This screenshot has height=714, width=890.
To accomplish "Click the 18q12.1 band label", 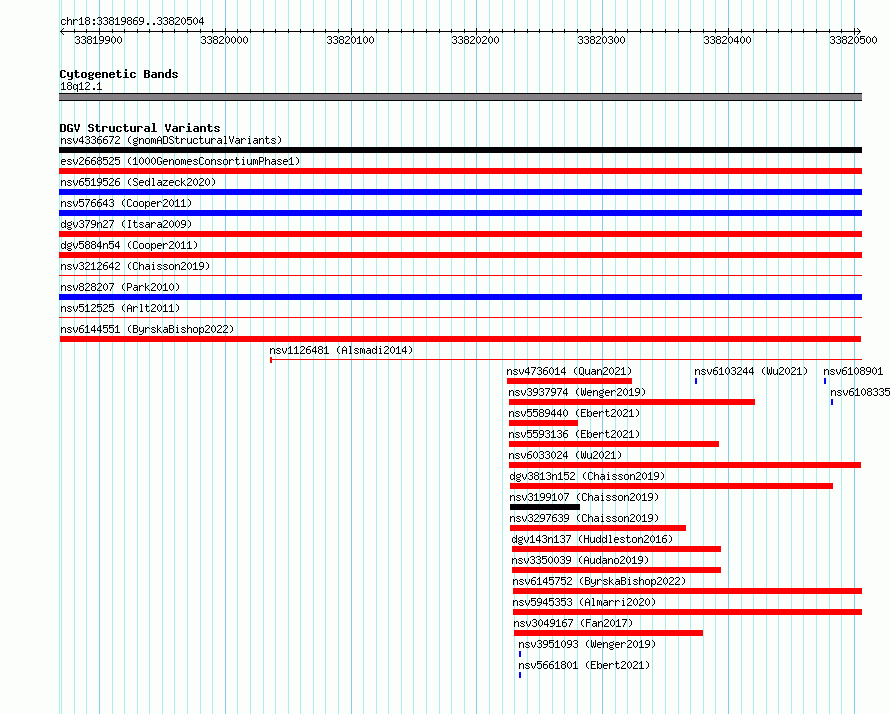I will pos(81,86).
